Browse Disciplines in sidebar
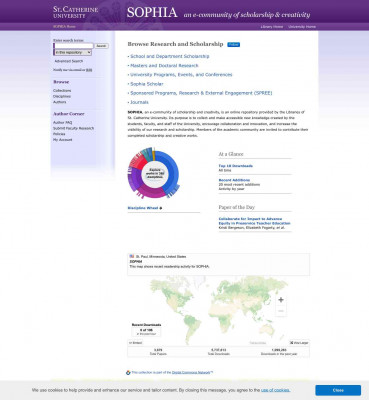 (62, 96)
